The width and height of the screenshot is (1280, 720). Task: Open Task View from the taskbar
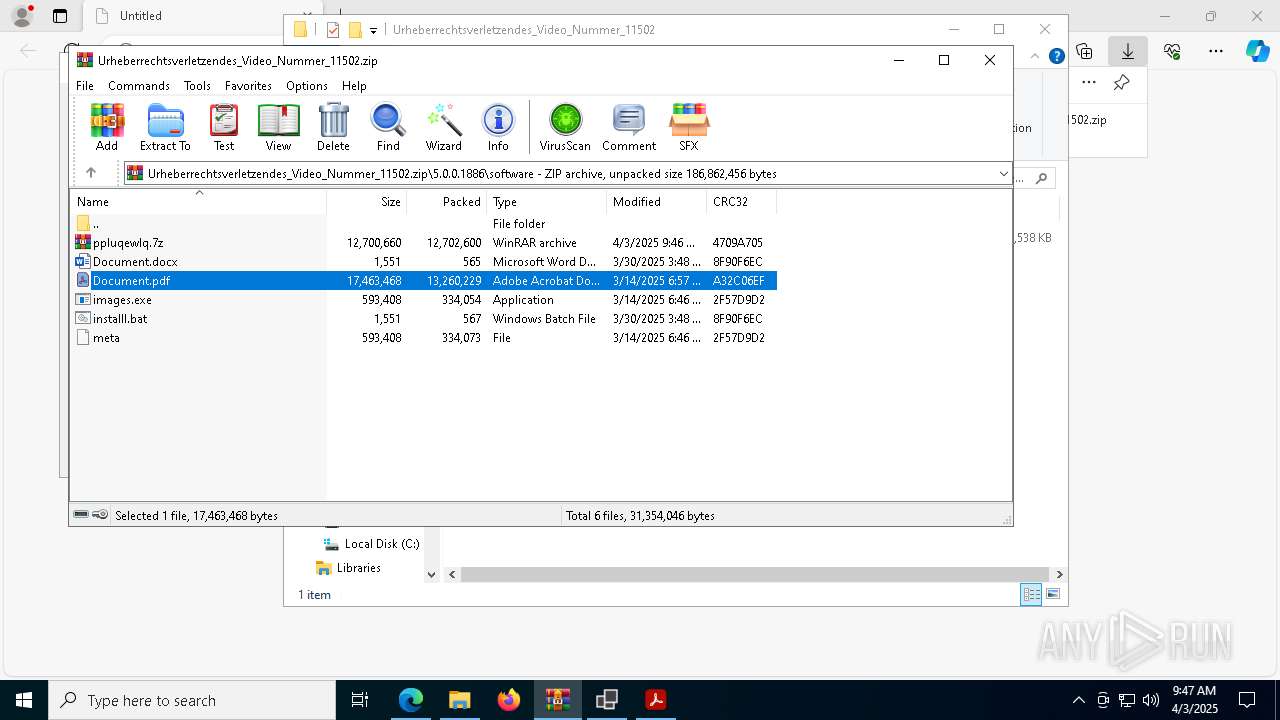pyautogui.click(x=360, y=700)
